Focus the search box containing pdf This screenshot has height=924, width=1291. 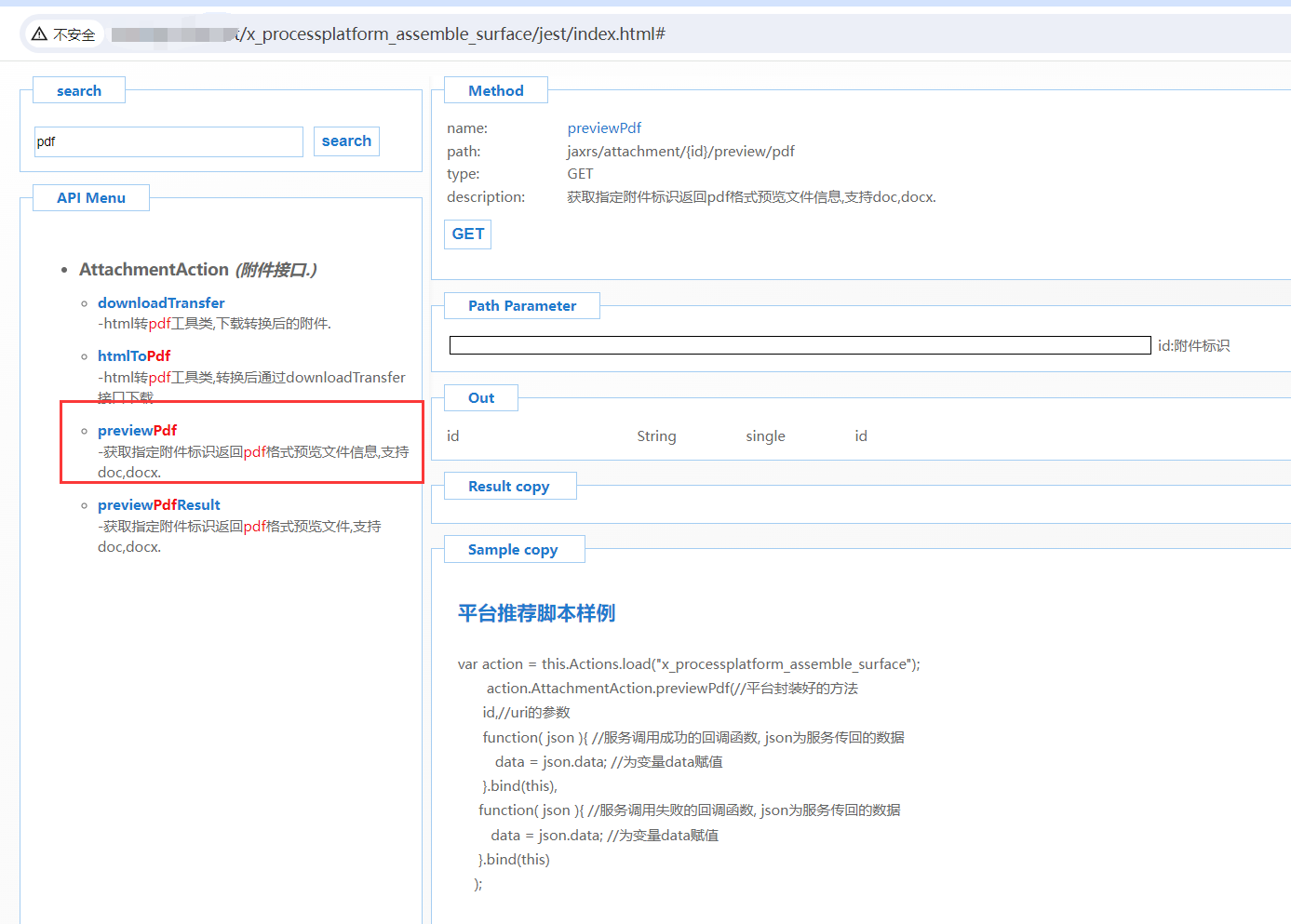(x=168, y=141)
